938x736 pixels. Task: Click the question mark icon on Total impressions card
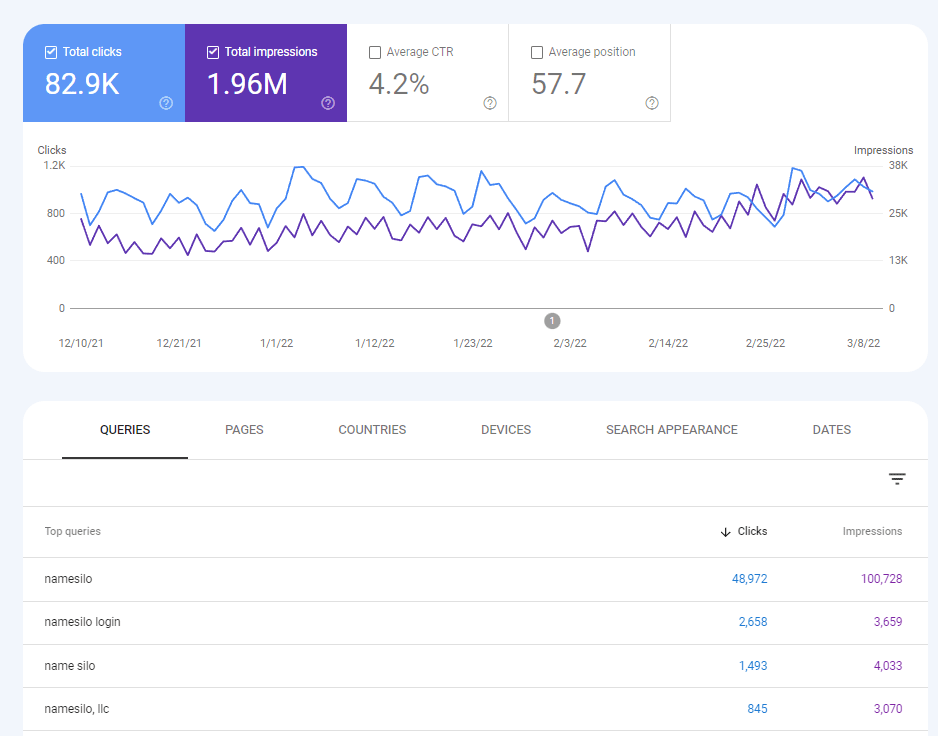[x=327, y=103]
